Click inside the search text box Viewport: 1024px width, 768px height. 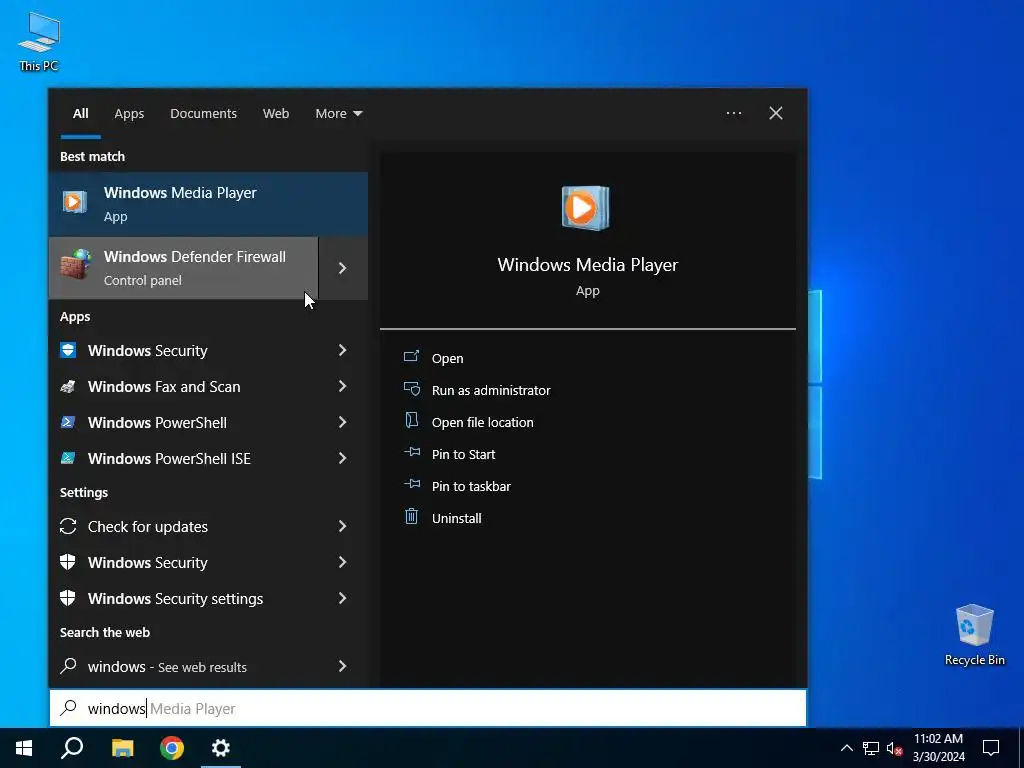(x=428, y=708)
